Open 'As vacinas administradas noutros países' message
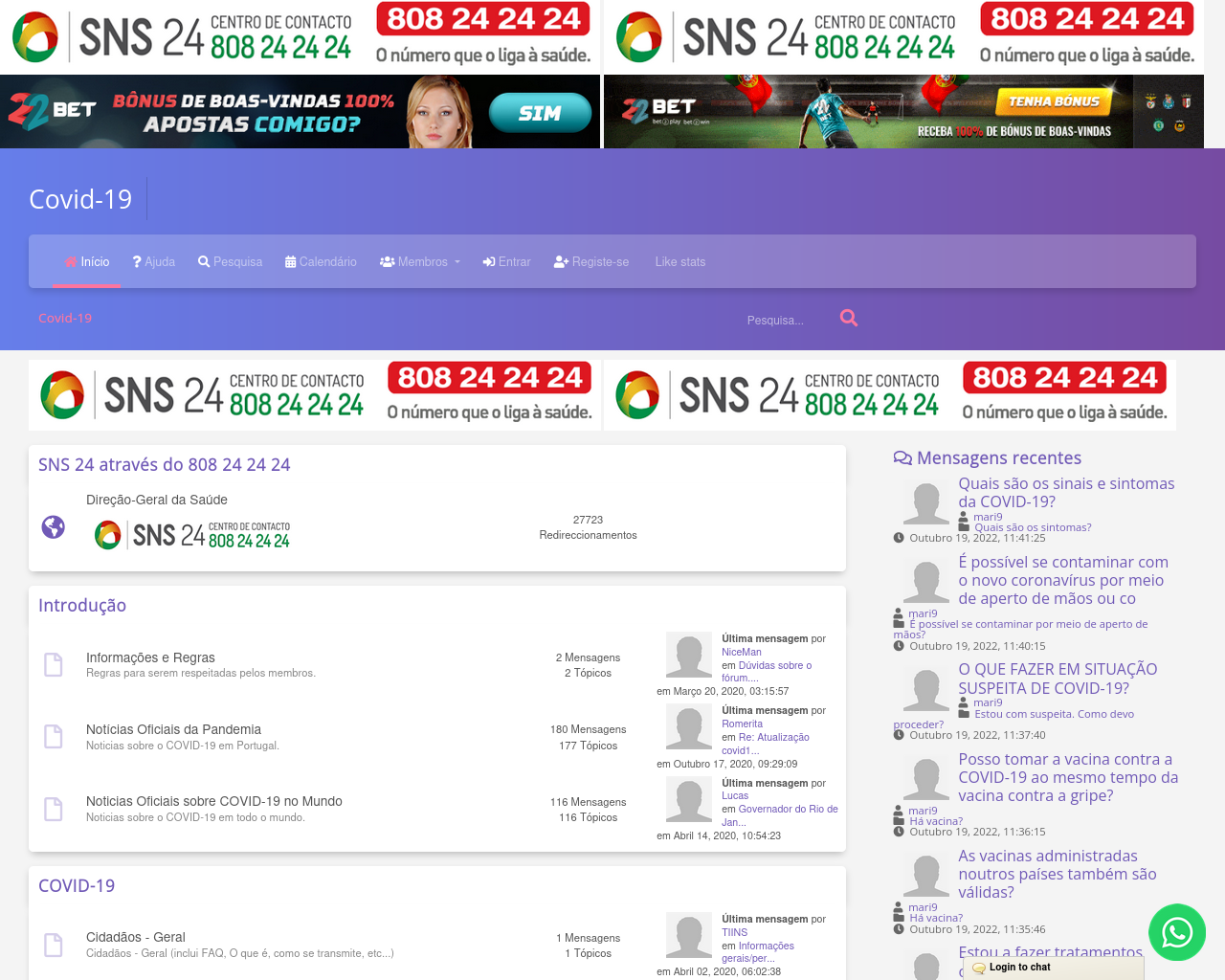Viewport: 1225px width, 980px height. pos(1058,874)
